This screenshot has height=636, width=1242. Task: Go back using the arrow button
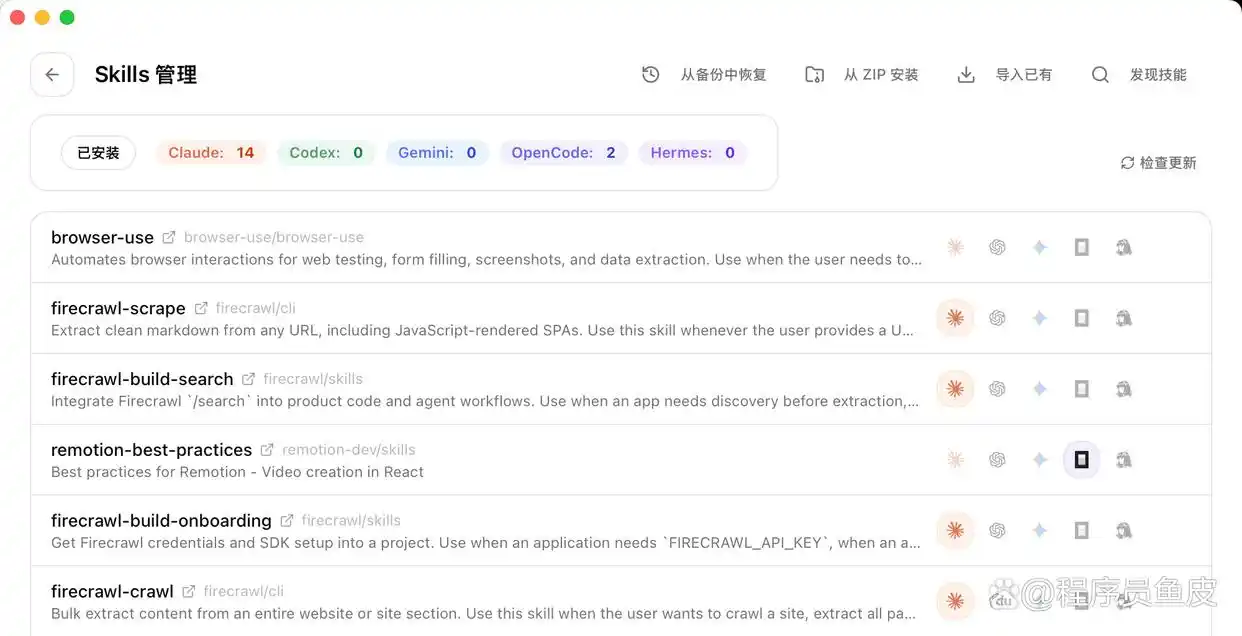tap(52, 75)
